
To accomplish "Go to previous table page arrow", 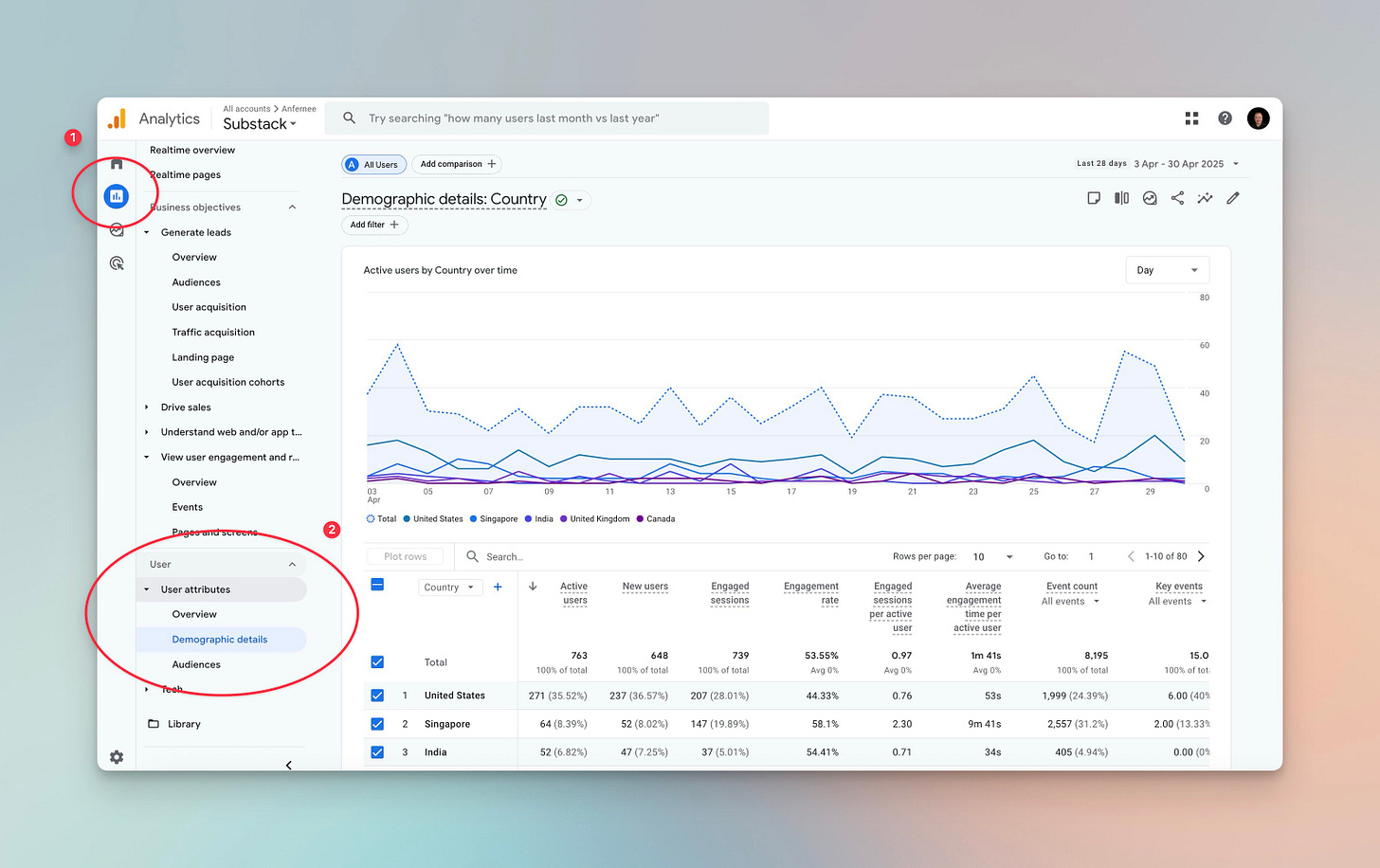I will 1131,556.
